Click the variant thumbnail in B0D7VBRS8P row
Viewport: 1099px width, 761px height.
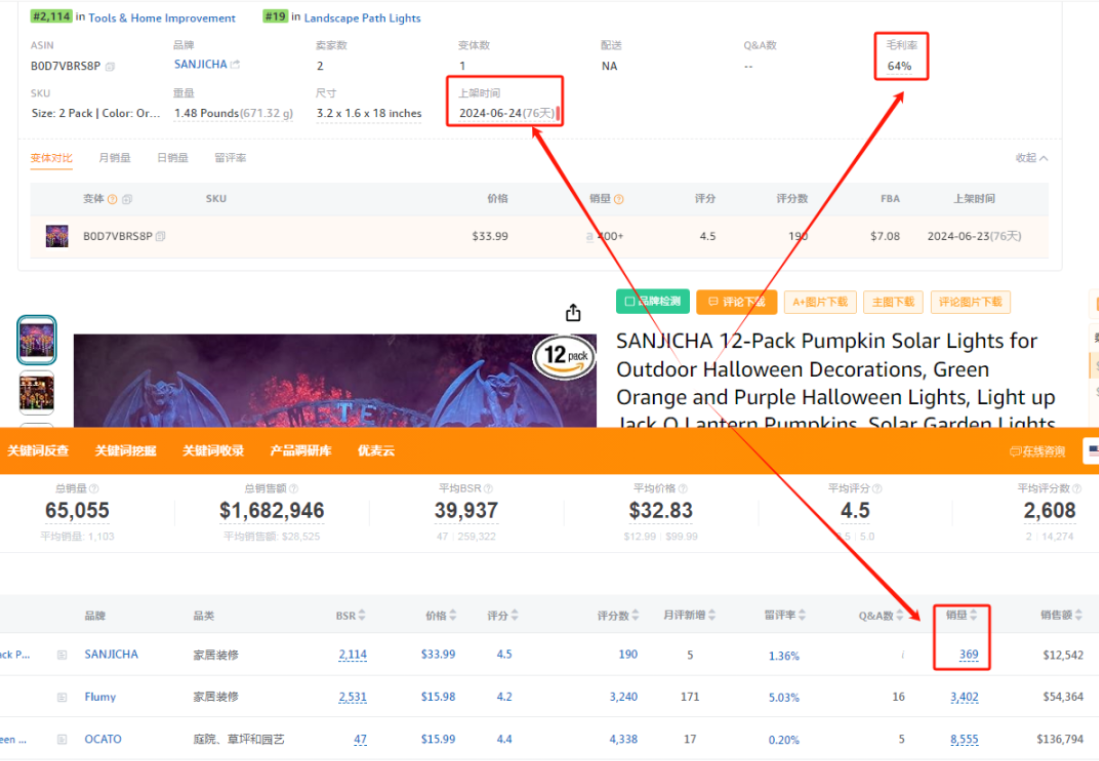click(x=57, y=236)
